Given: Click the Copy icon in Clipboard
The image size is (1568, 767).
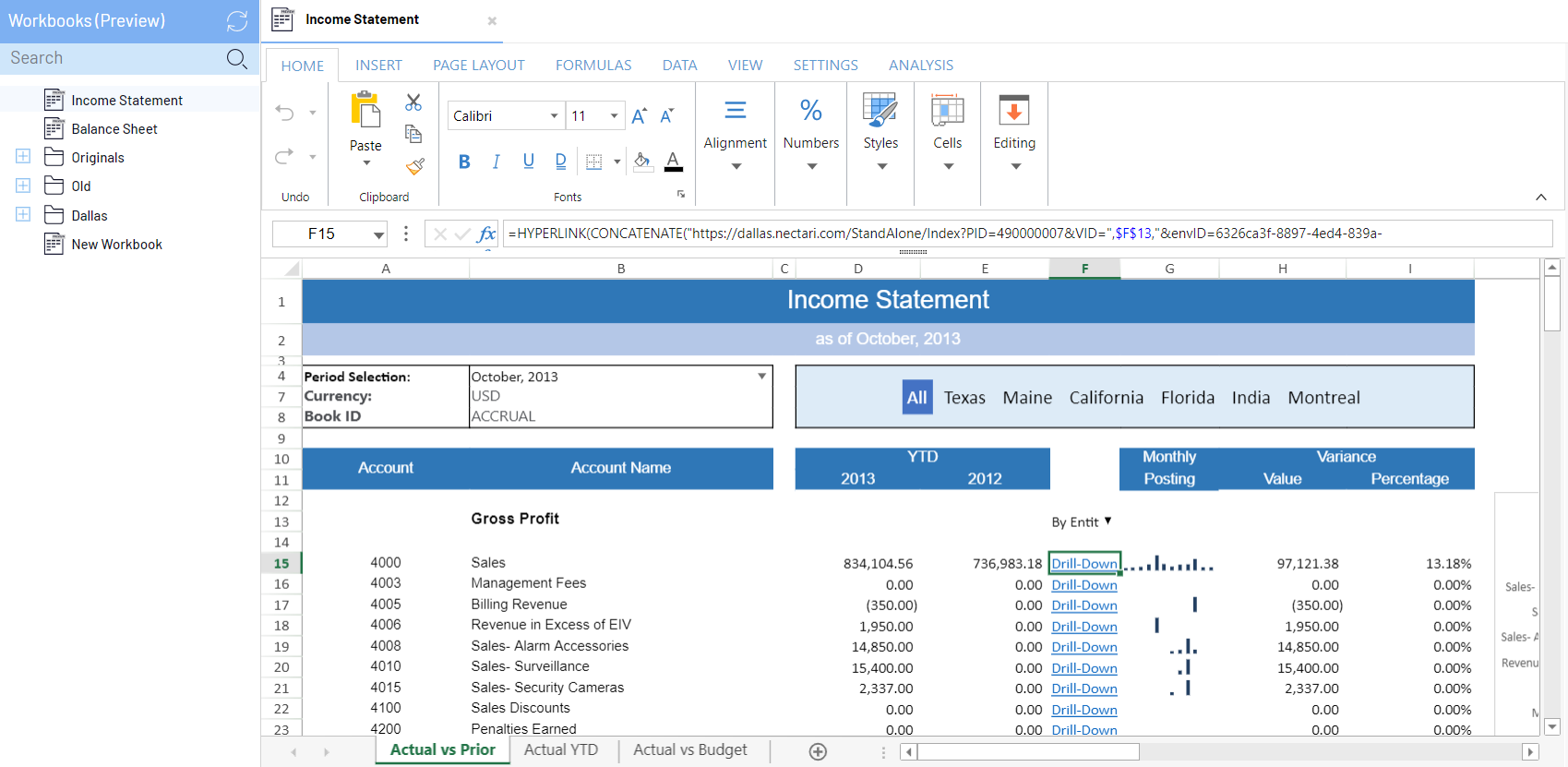Looking at the screenshot, I should (x=413, y=134).
